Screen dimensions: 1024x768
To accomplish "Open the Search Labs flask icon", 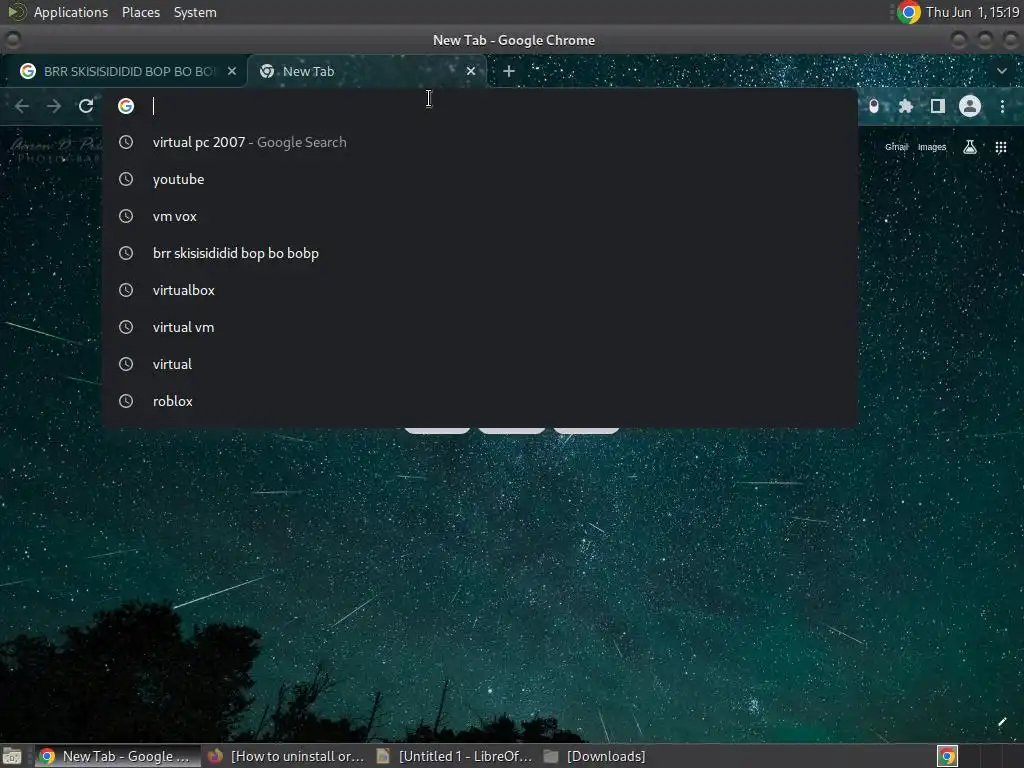I will pos(970,147).
